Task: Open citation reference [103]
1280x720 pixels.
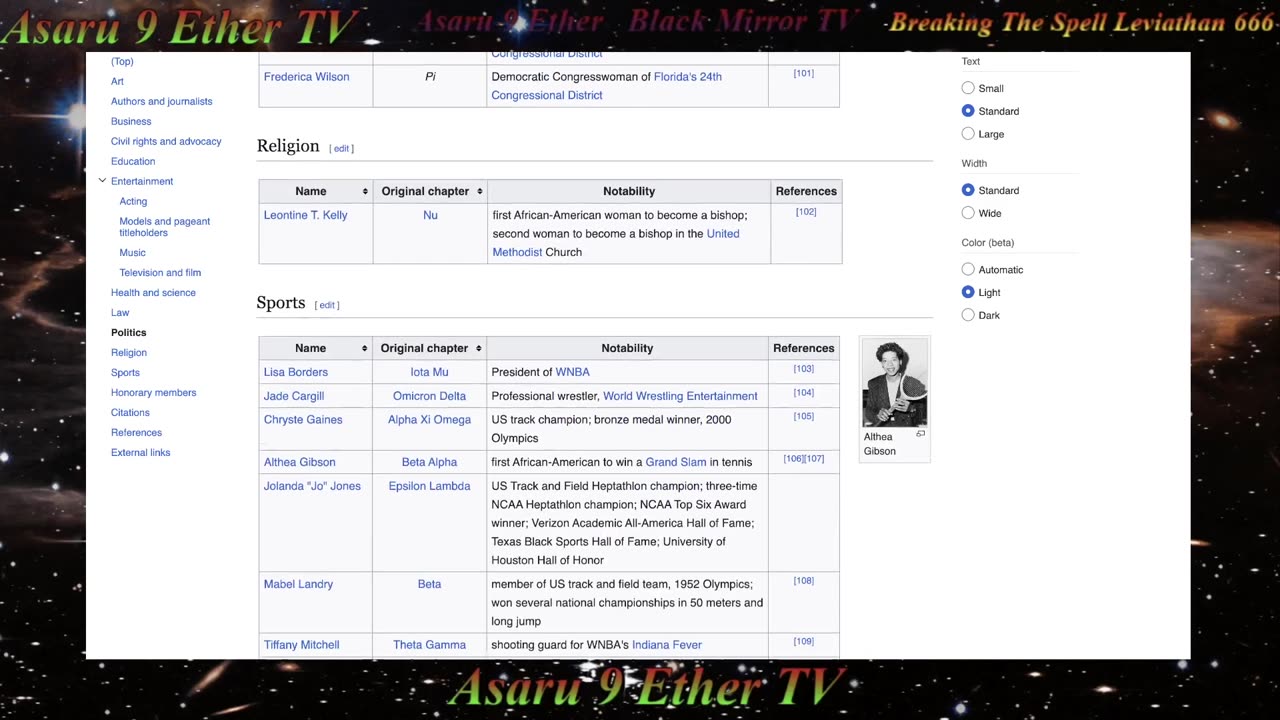Action: [x=803, y=369]
